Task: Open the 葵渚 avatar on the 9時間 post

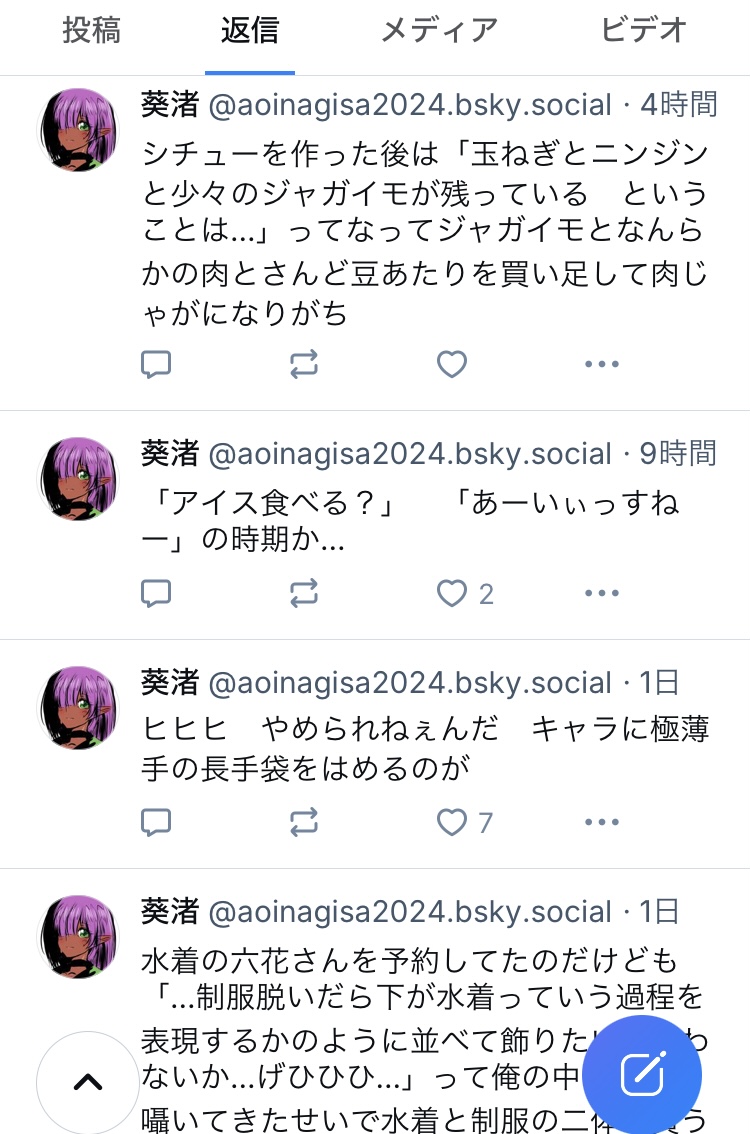Action: pyautogui.click(x=78, y=479)
